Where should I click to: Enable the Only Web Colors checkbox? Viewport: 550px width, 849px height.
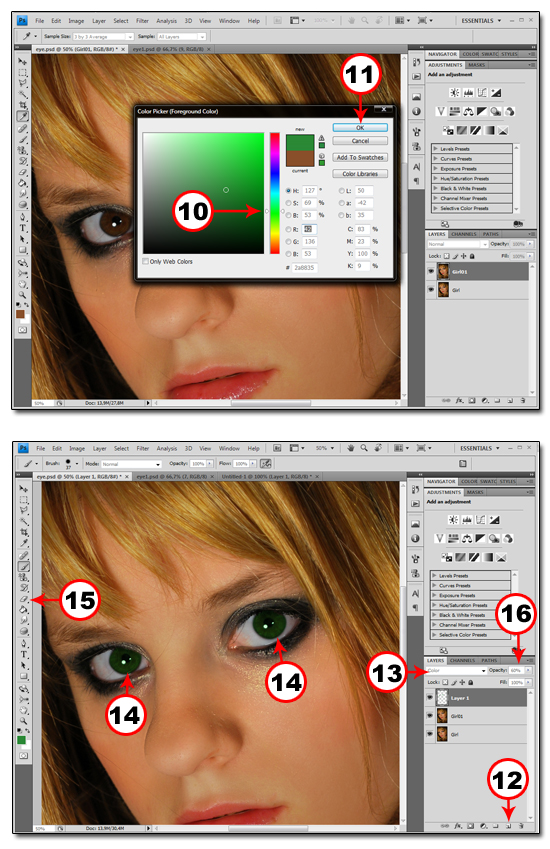click(x=146, y=262)
